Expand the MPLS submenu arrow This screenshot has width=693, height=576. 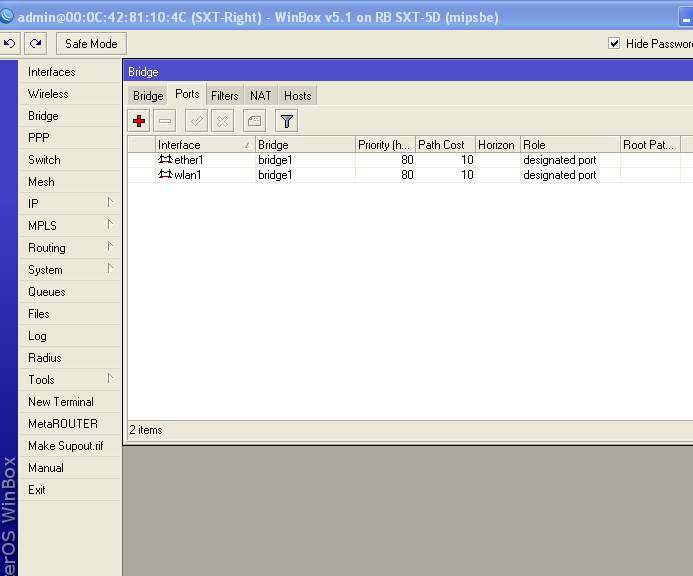110,225
